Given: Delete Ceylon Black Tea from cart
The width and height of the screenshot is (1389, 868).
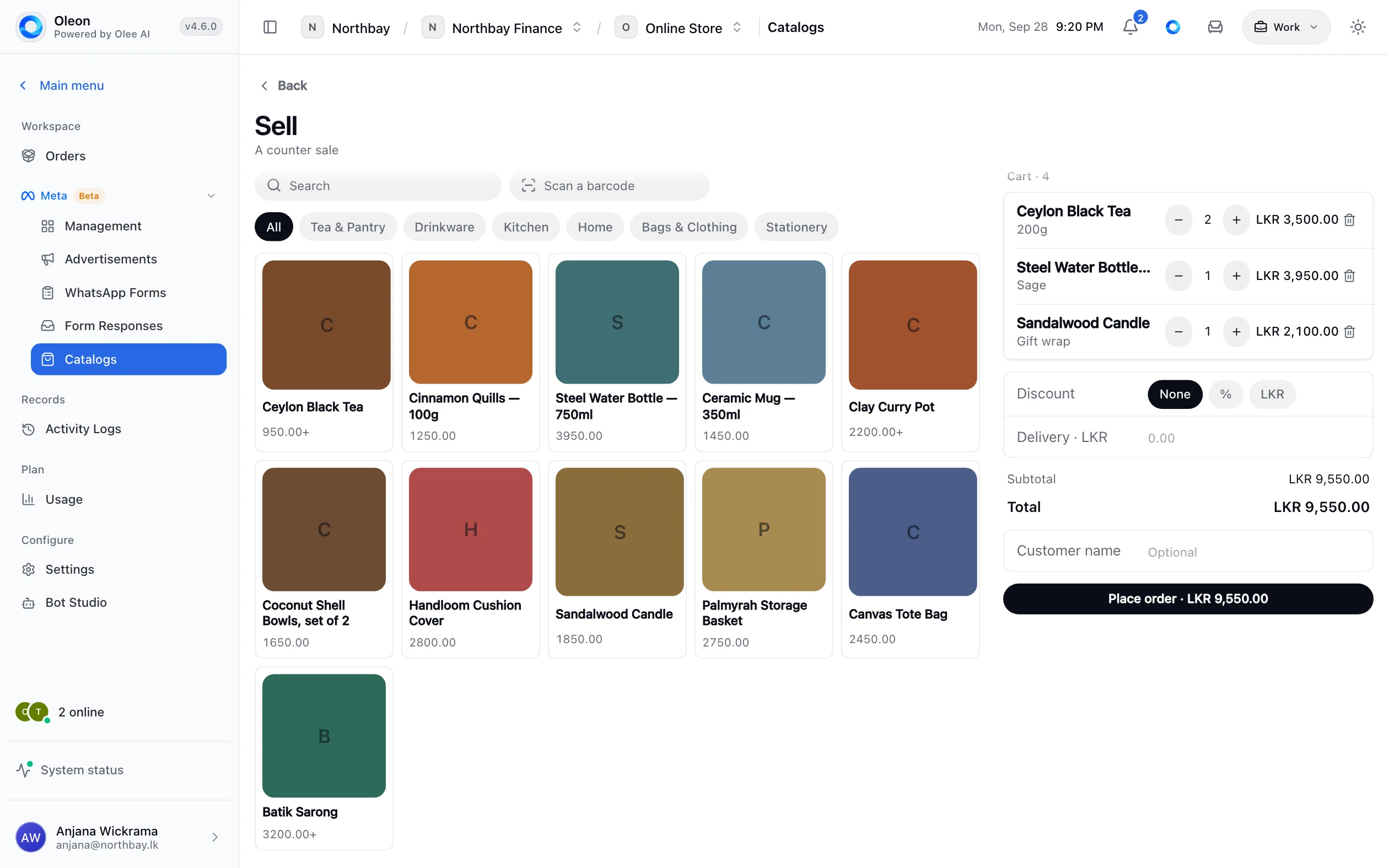Looking at the screenshot, I should 1349,220.
